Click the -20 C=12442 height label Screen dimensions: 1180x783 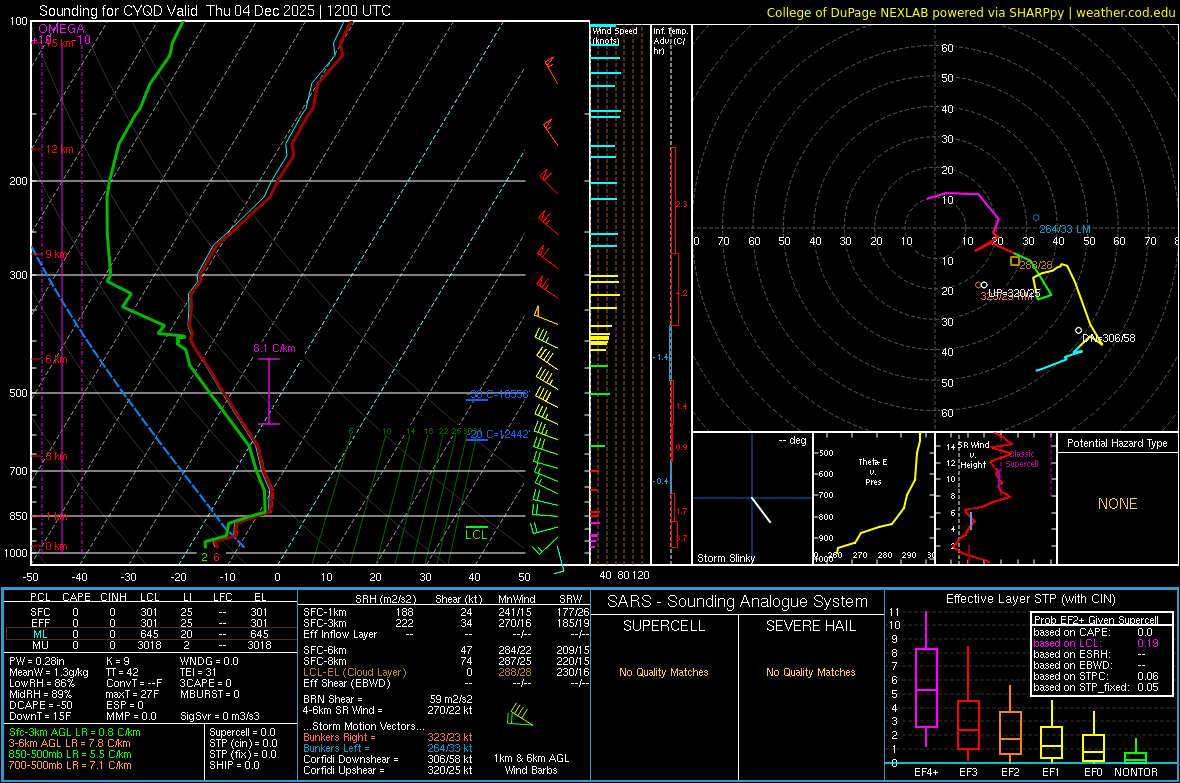[x=498, y=434]
